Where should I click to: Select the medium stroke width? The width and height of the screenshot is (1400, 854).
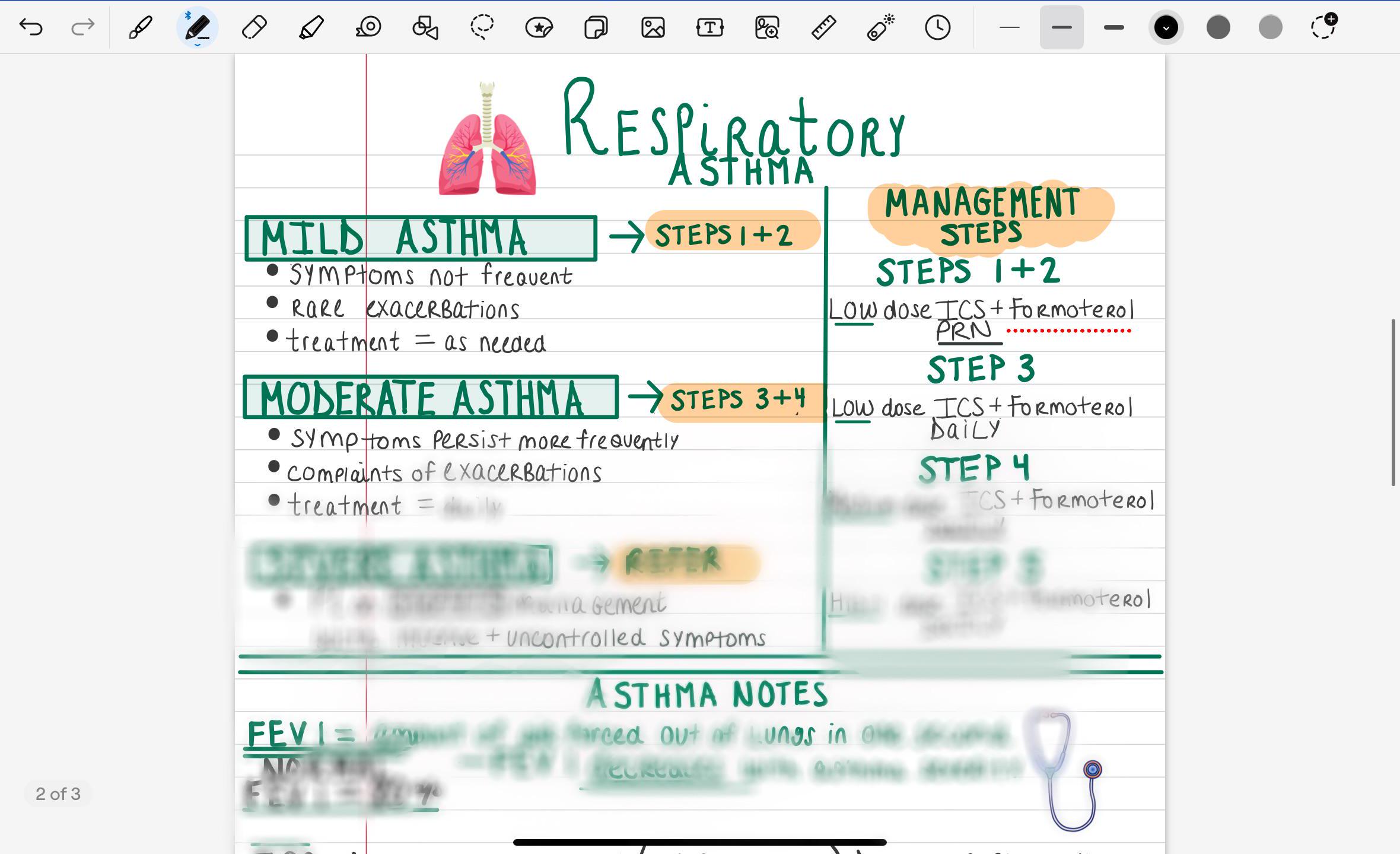click(x=1061, y=27)
